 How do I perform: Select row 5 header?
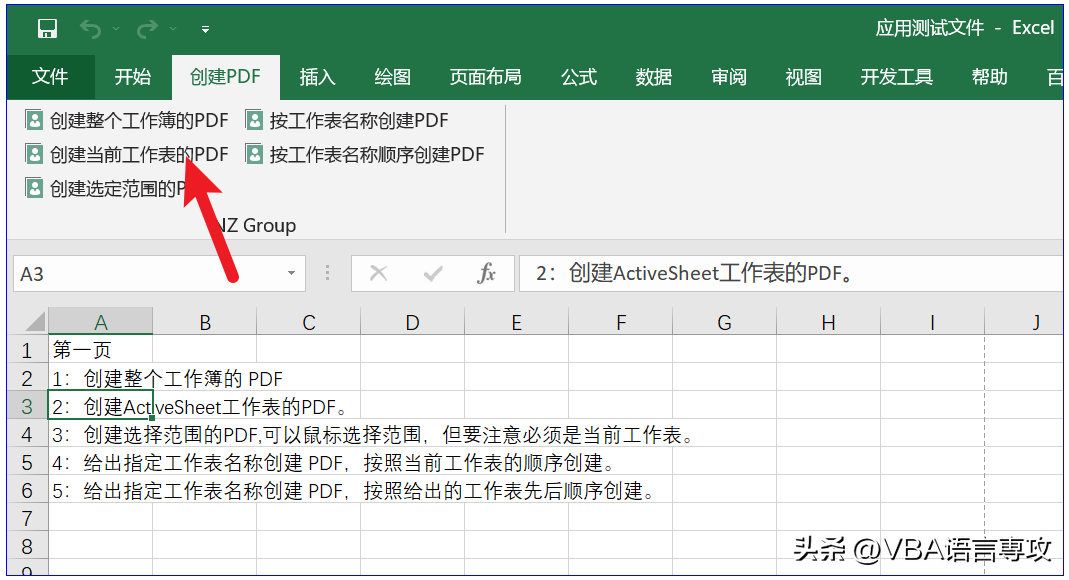tap(27, 463)
